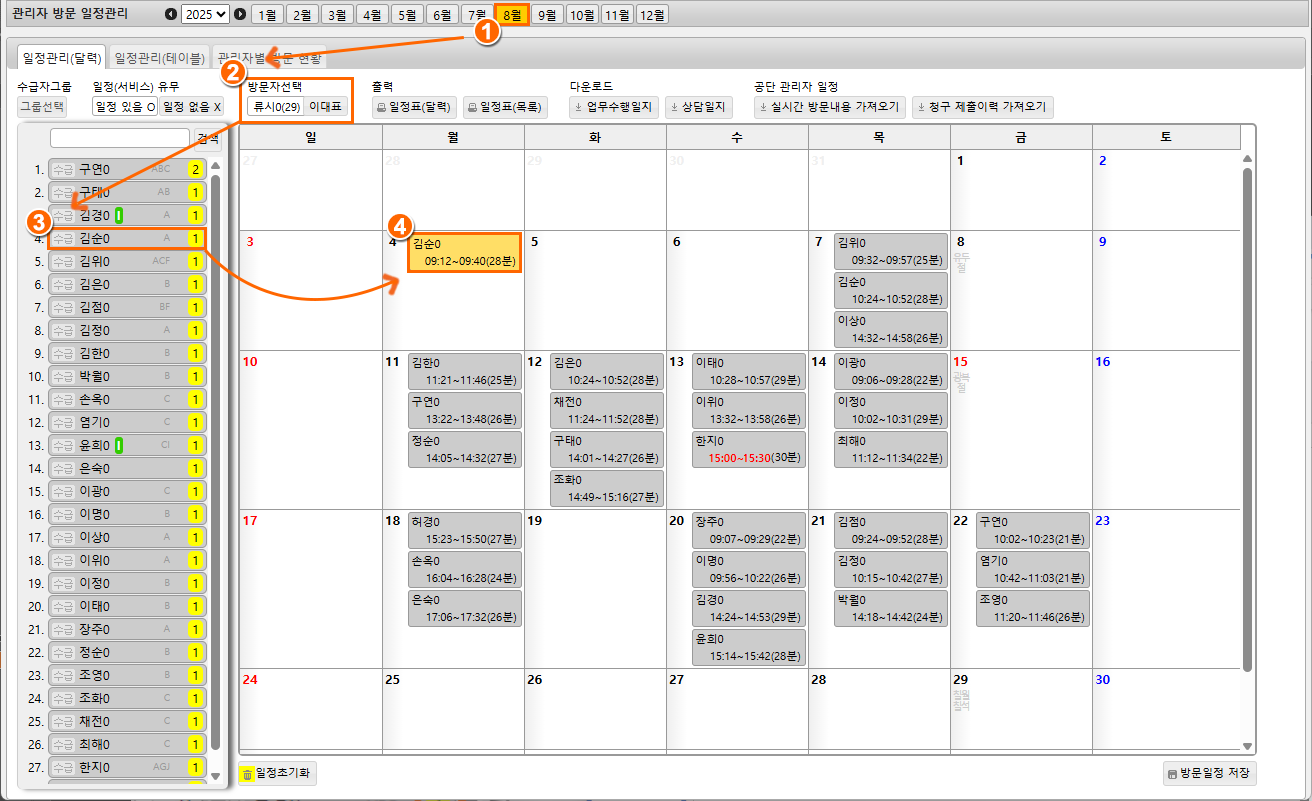Open 구연0 10:02~10:23 visit on August 22
Screen dimensions: 1312x801
point(1032,530)
